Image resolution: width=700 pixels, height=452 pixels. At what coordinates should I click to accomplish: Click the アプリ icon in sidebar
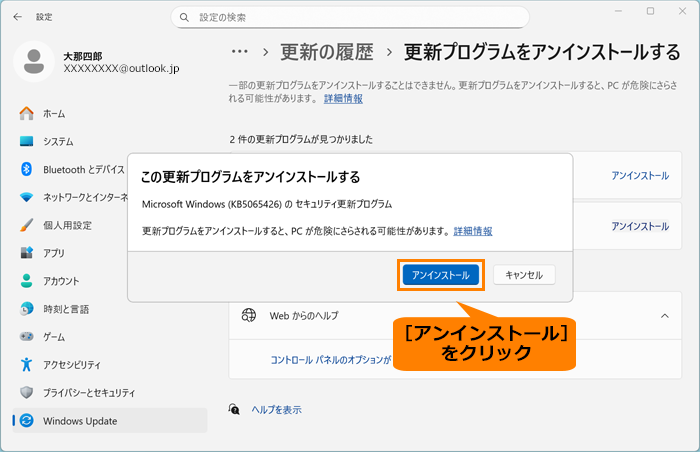tap(26, 253)
